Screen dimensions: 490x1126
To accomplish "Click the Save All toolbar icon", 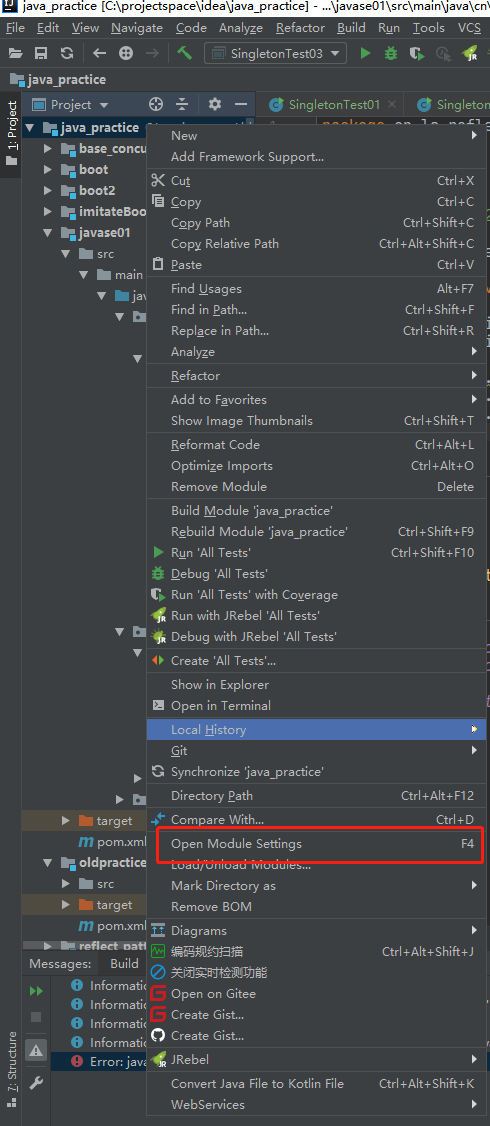I will [x=41, y=53].
